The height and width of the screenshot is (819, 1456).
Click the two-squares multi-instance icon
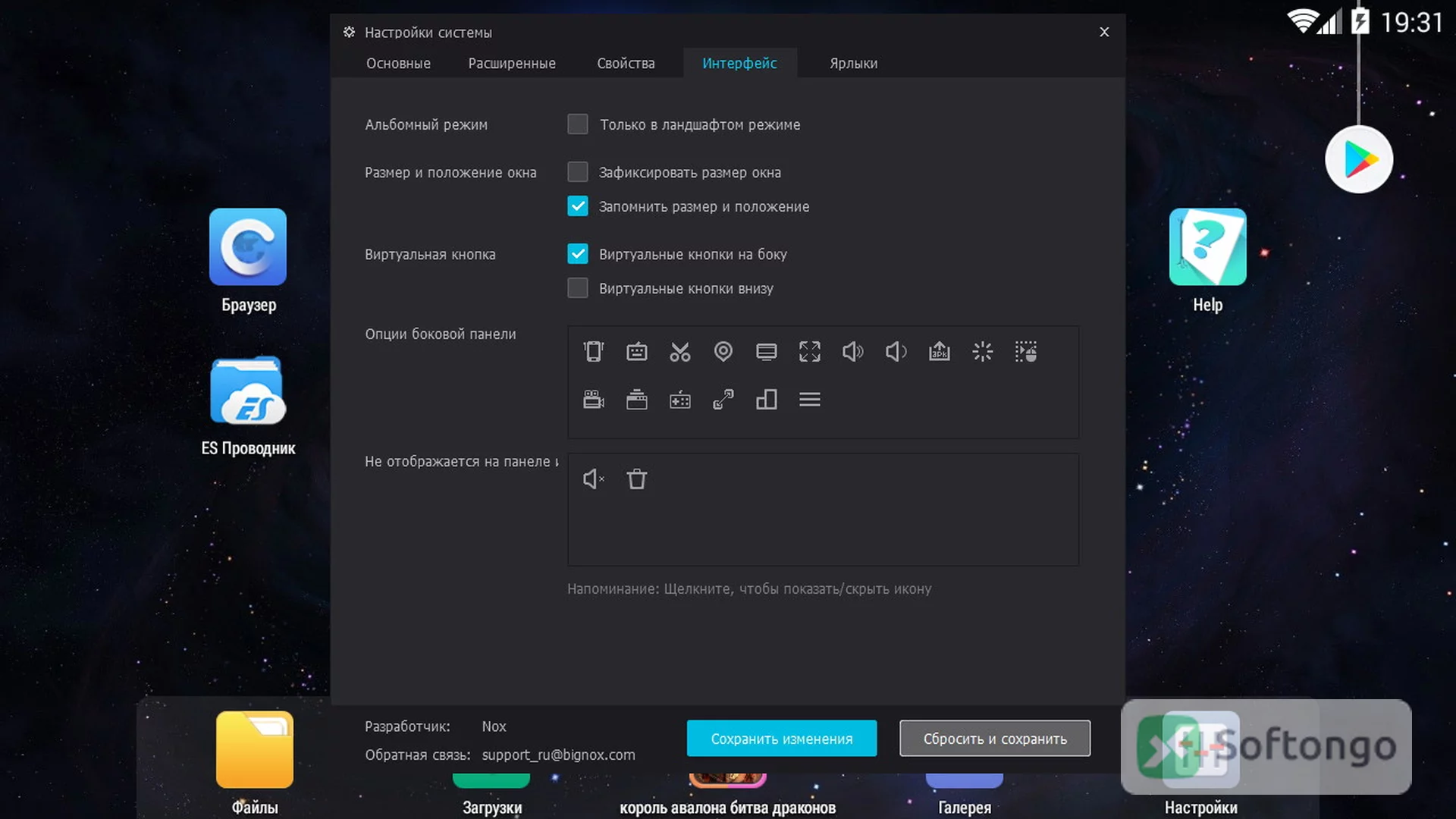pos(767,400)
